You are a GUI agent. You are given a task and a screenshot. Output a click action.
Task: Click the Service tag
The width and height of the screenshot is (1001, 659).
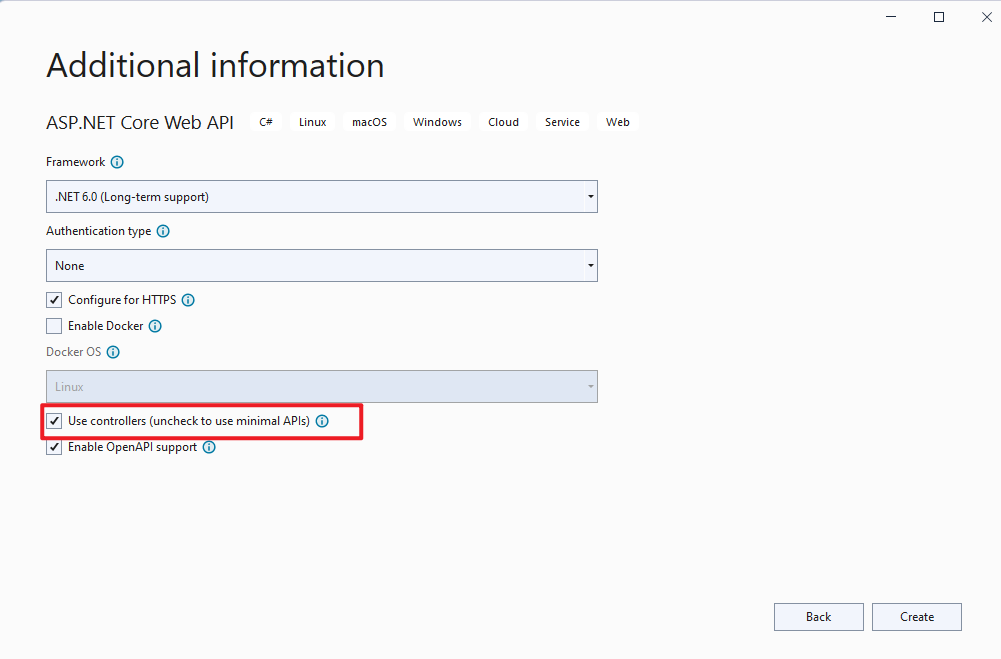pos(562,122)
